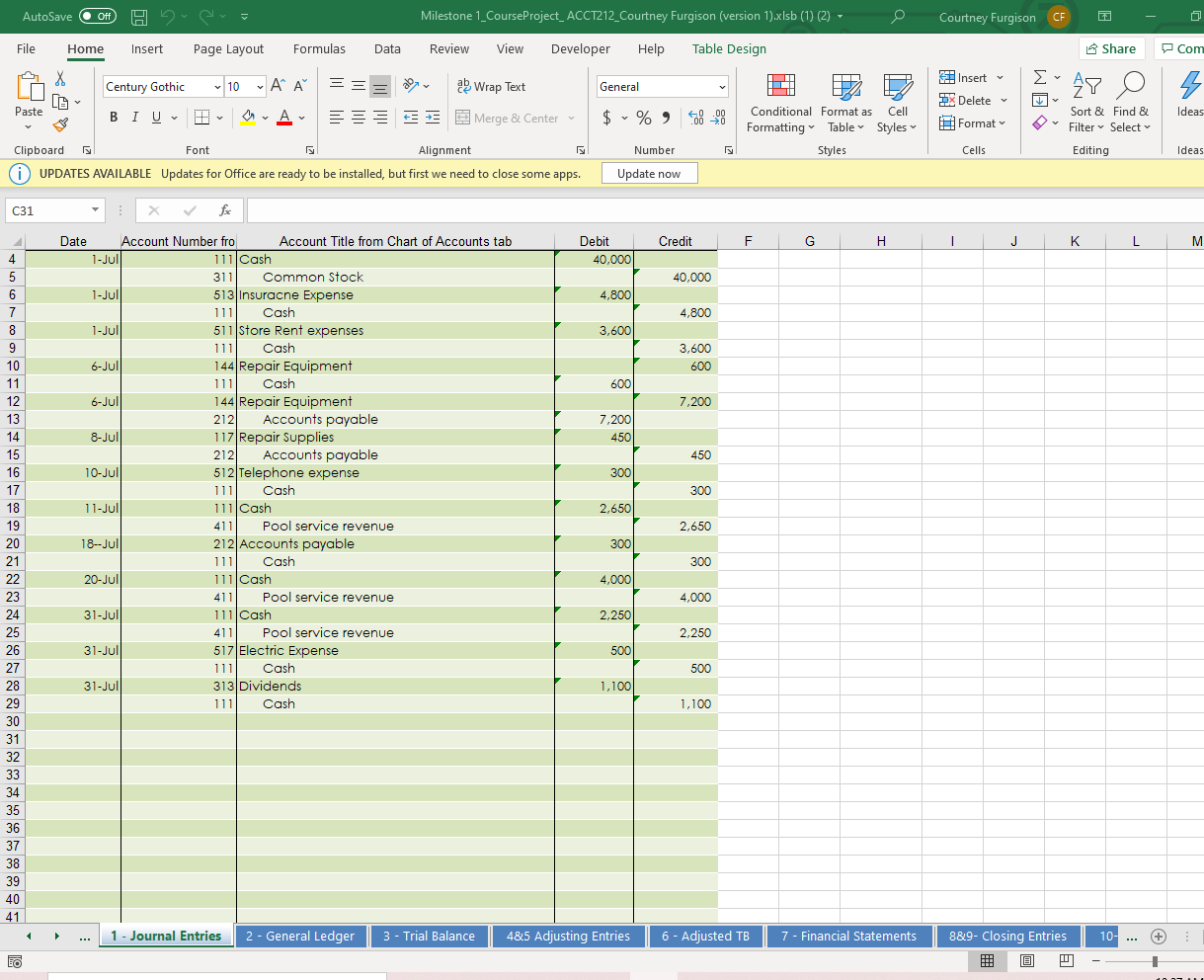Click the Middle Align icon
The height and width of the screenshot is (980, 1204).
pyautogui.click(x=359, y=86)
